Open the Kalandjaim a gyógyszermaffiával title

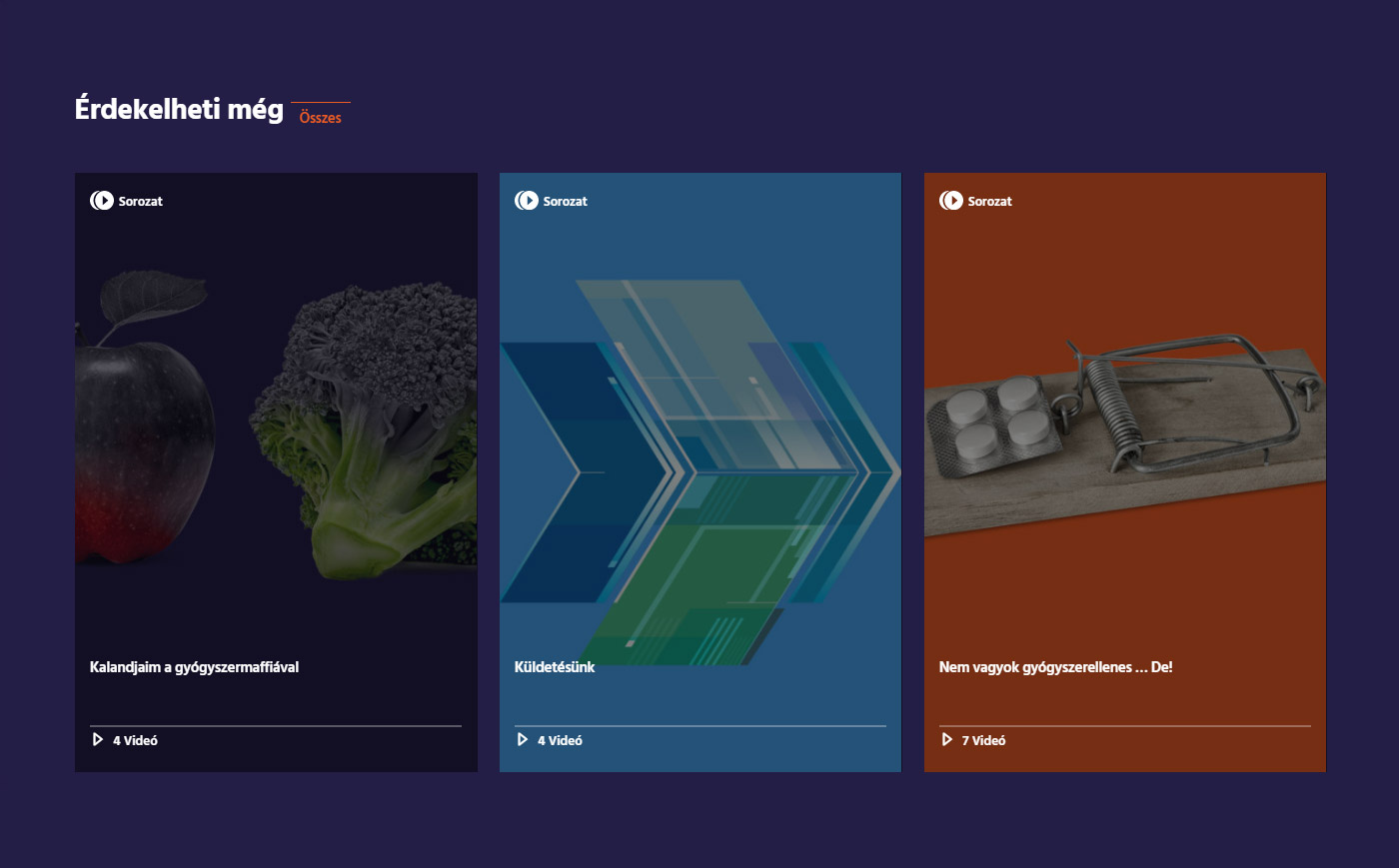[194, 667]
